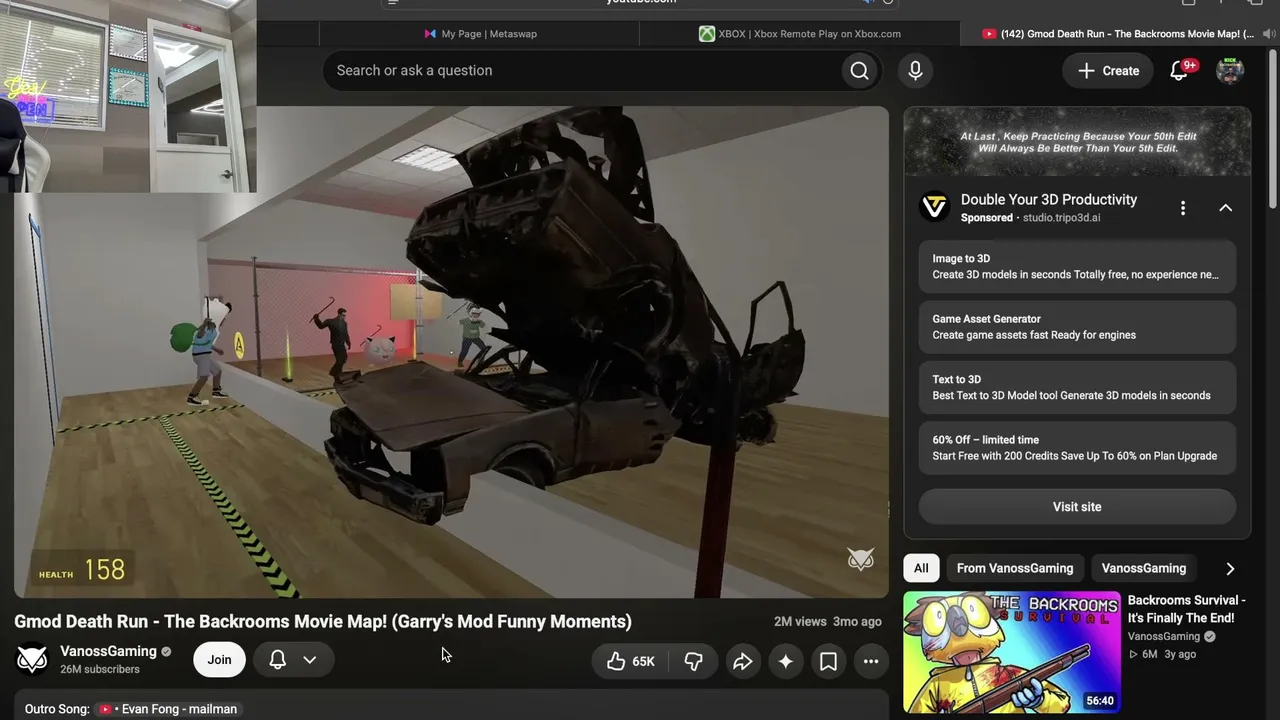Click the Join membership button
Viewport: 1280px width, 720px height.
[219, 660]
